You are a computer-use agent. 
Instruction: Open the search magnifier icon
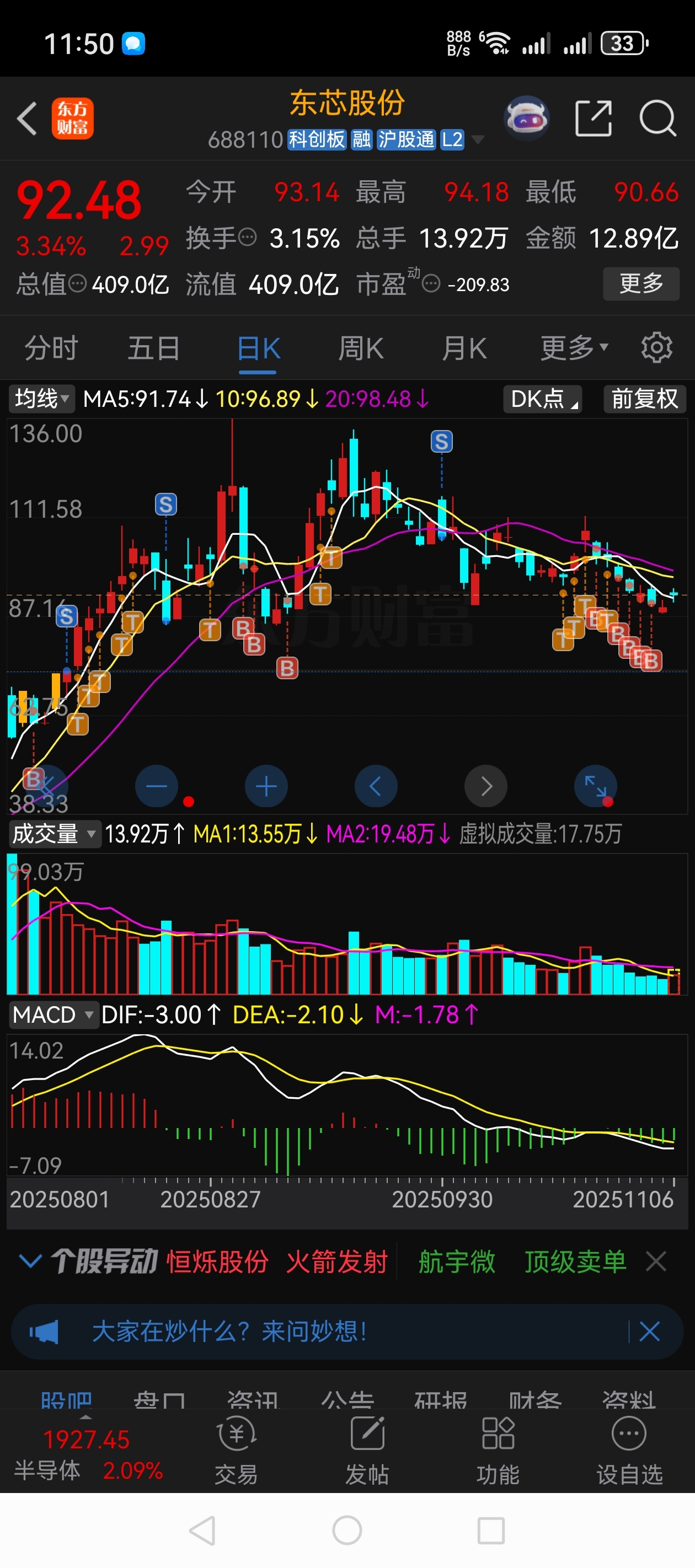(658, 118)
